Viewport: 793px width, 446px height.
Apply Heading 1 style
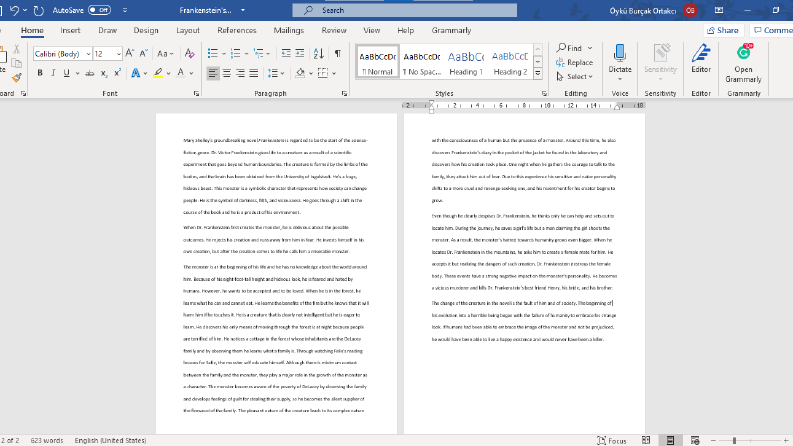[x=465, y=62]
